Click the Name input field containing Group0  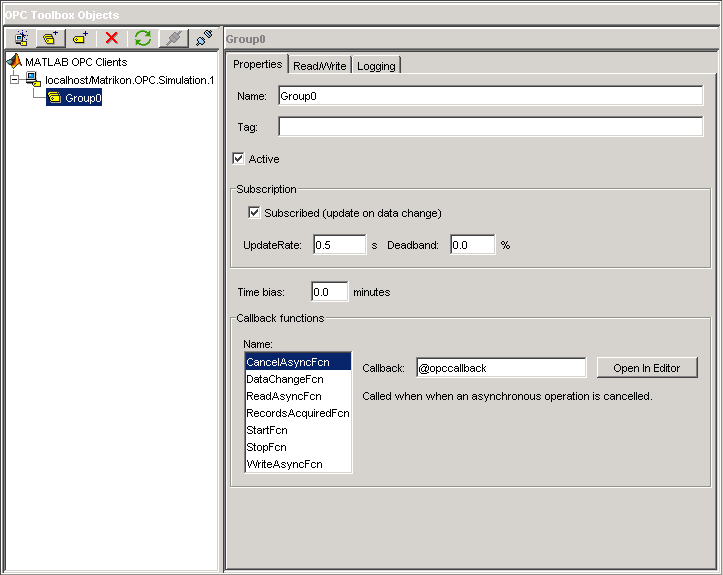491,96
